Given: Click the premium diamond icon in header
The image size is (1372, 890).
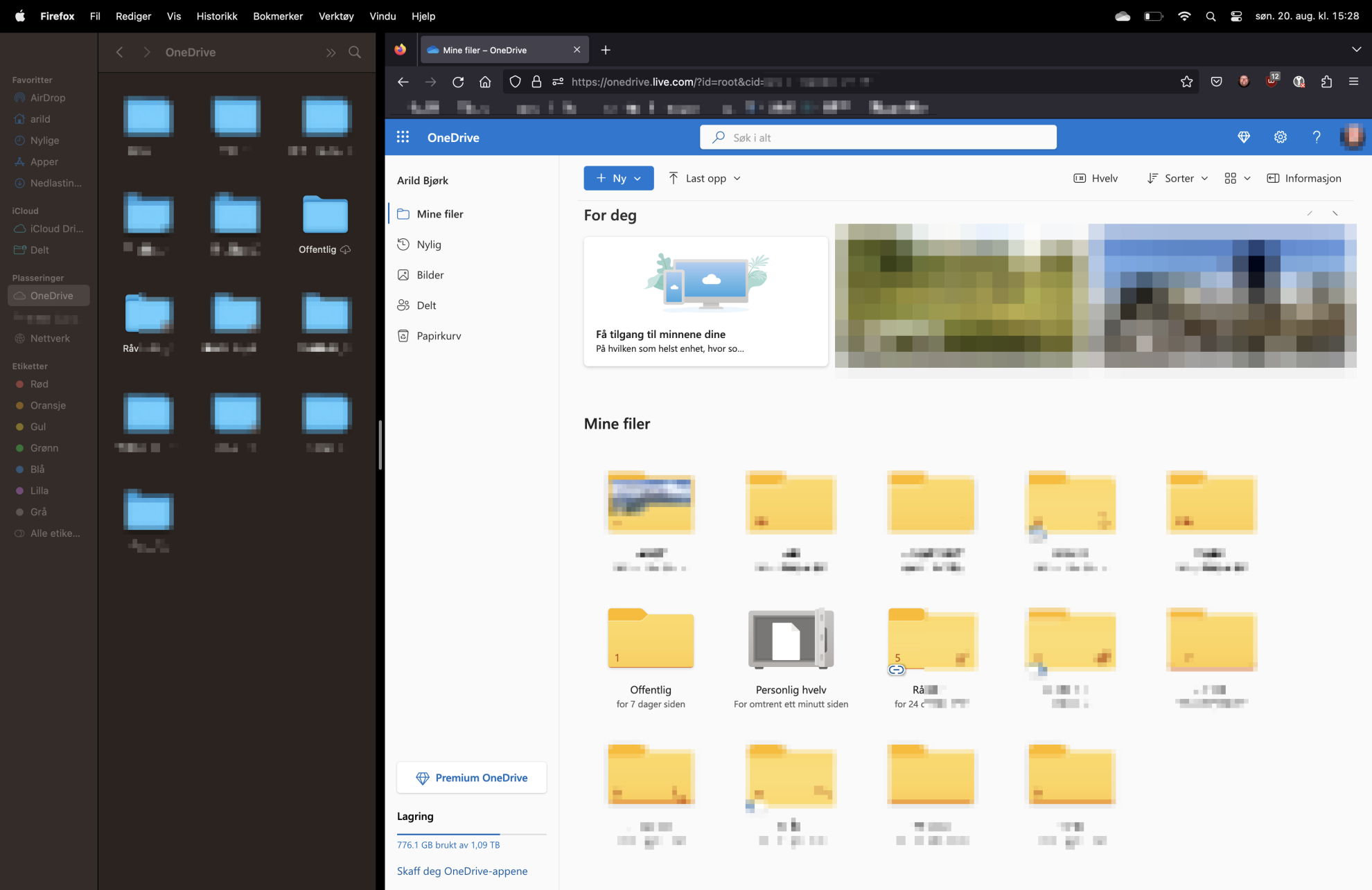Looking at the screenshot, I should click(x=1244, y=137).
